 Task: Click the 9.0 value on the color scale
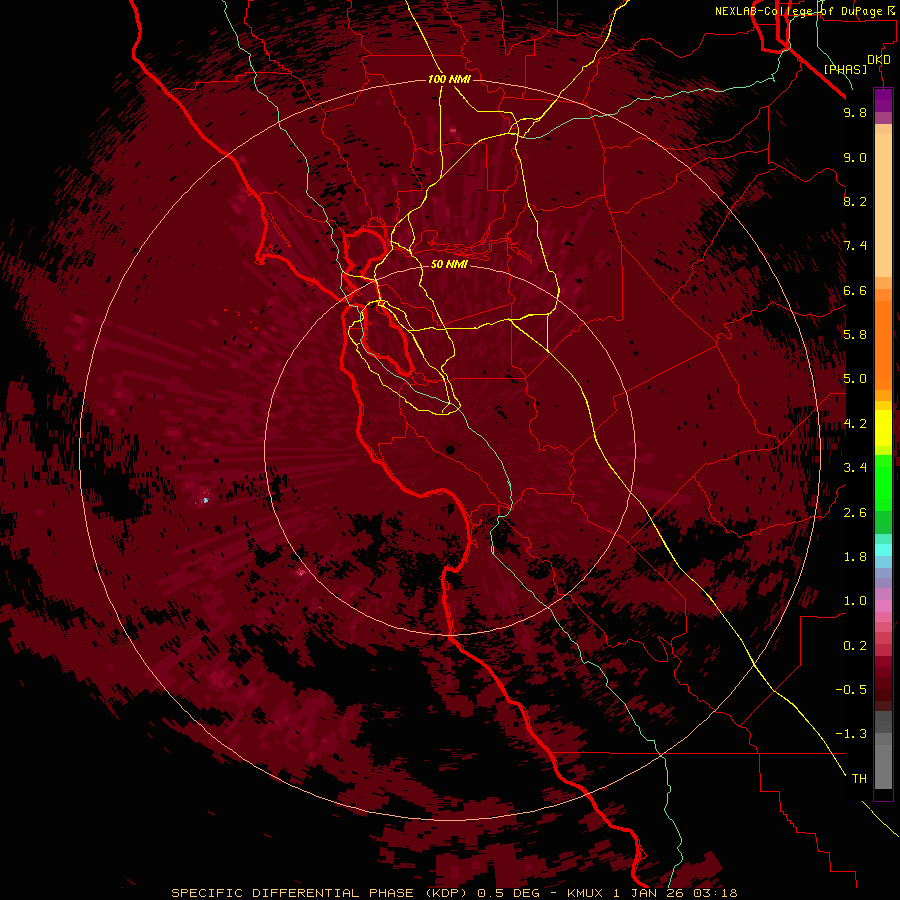855,157
